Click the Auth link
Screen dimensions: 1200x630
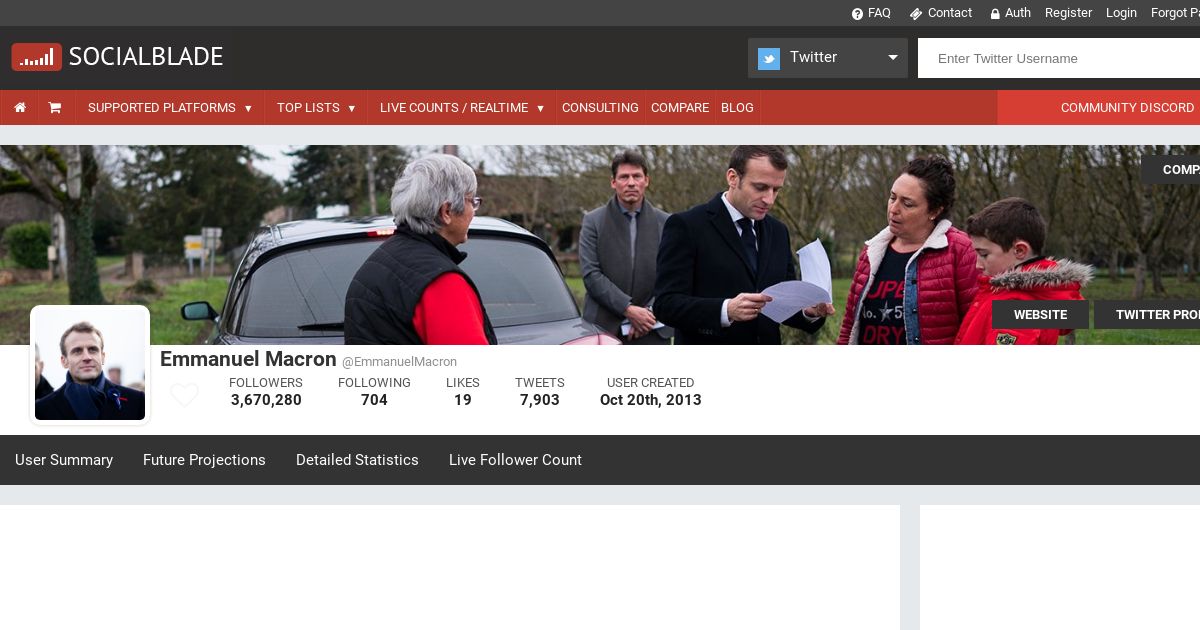tap(1018, 13)
